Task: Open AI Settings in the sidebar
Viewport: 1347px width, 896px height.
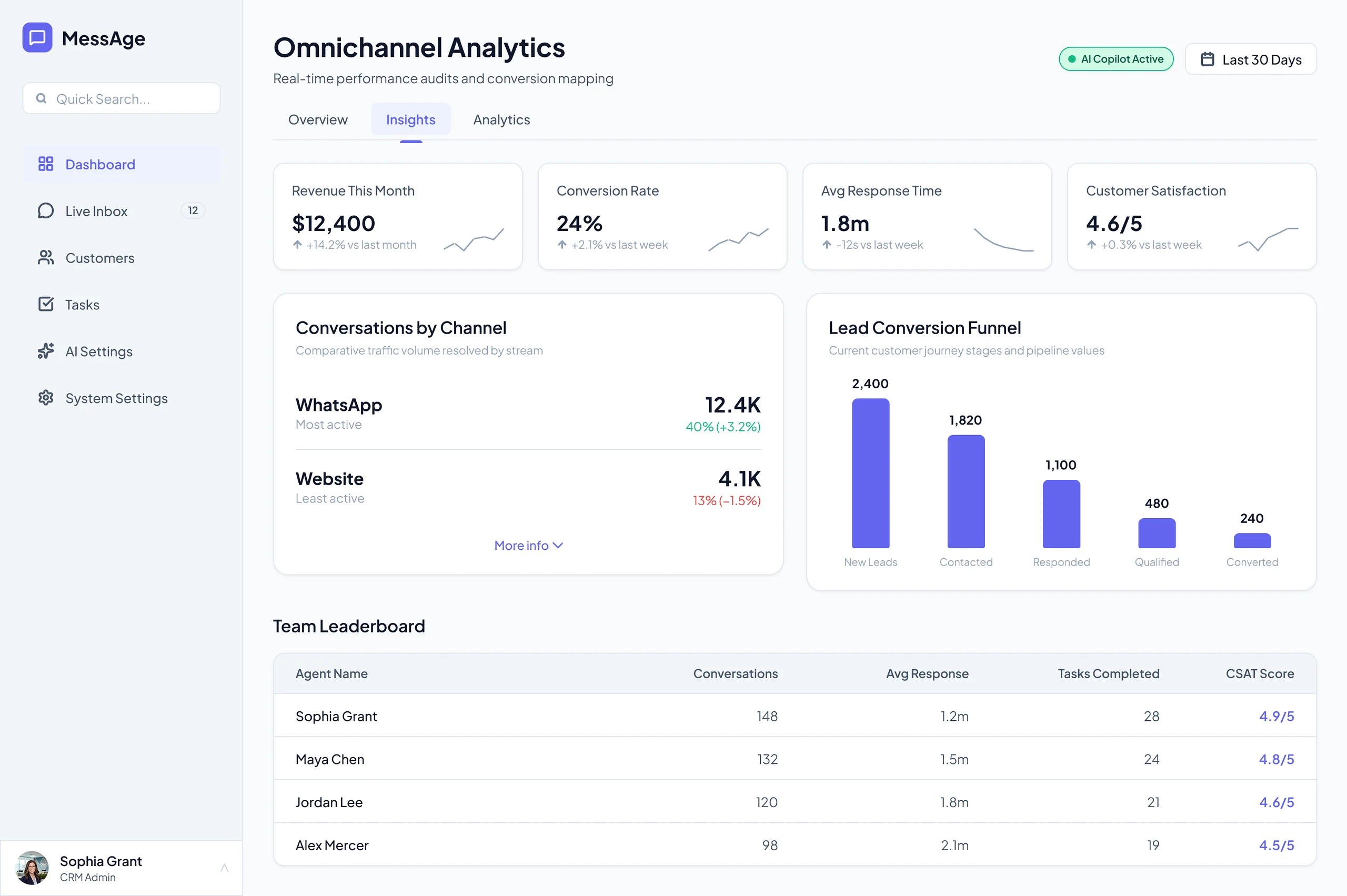Action: [x=121, y=351]
